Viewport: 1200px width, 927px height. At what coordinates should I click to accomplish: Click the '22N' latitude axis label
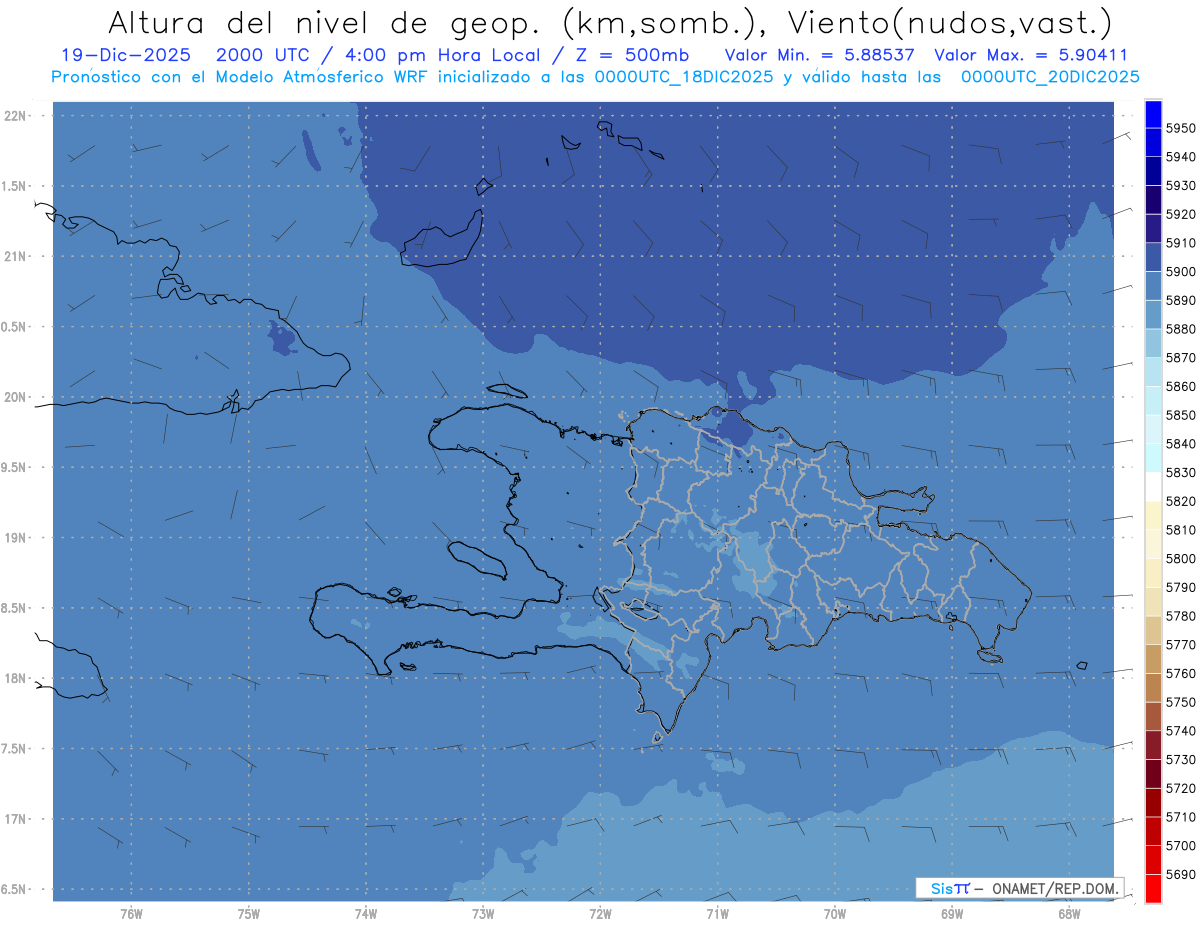[17, 116]
